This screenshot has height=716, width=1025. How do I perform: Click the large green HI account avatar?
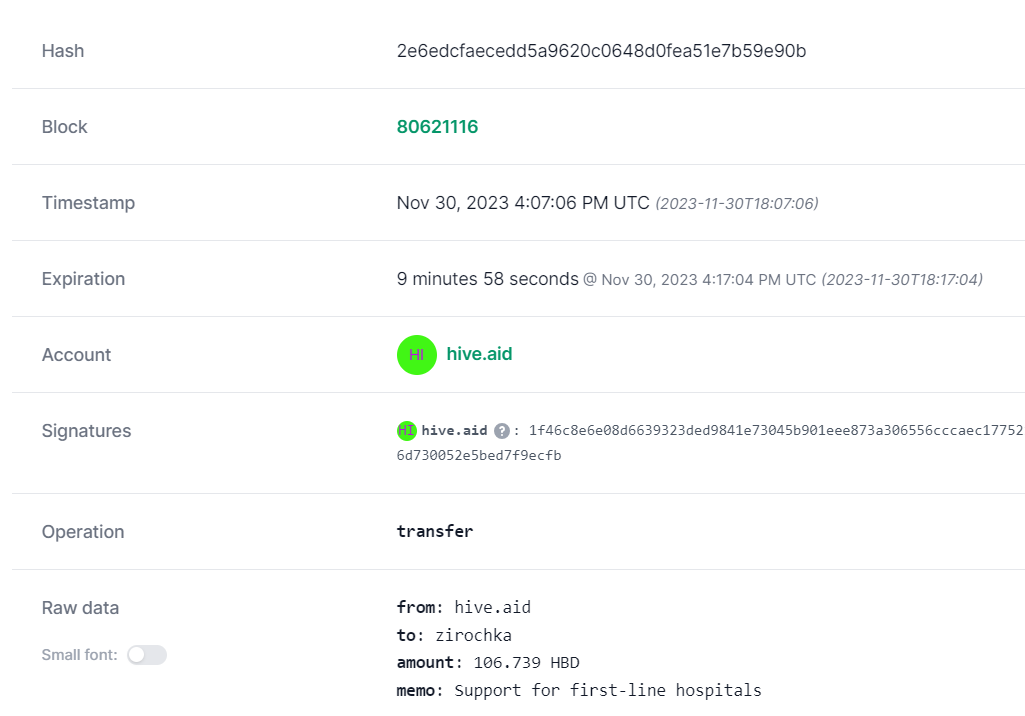coord(416,354)
